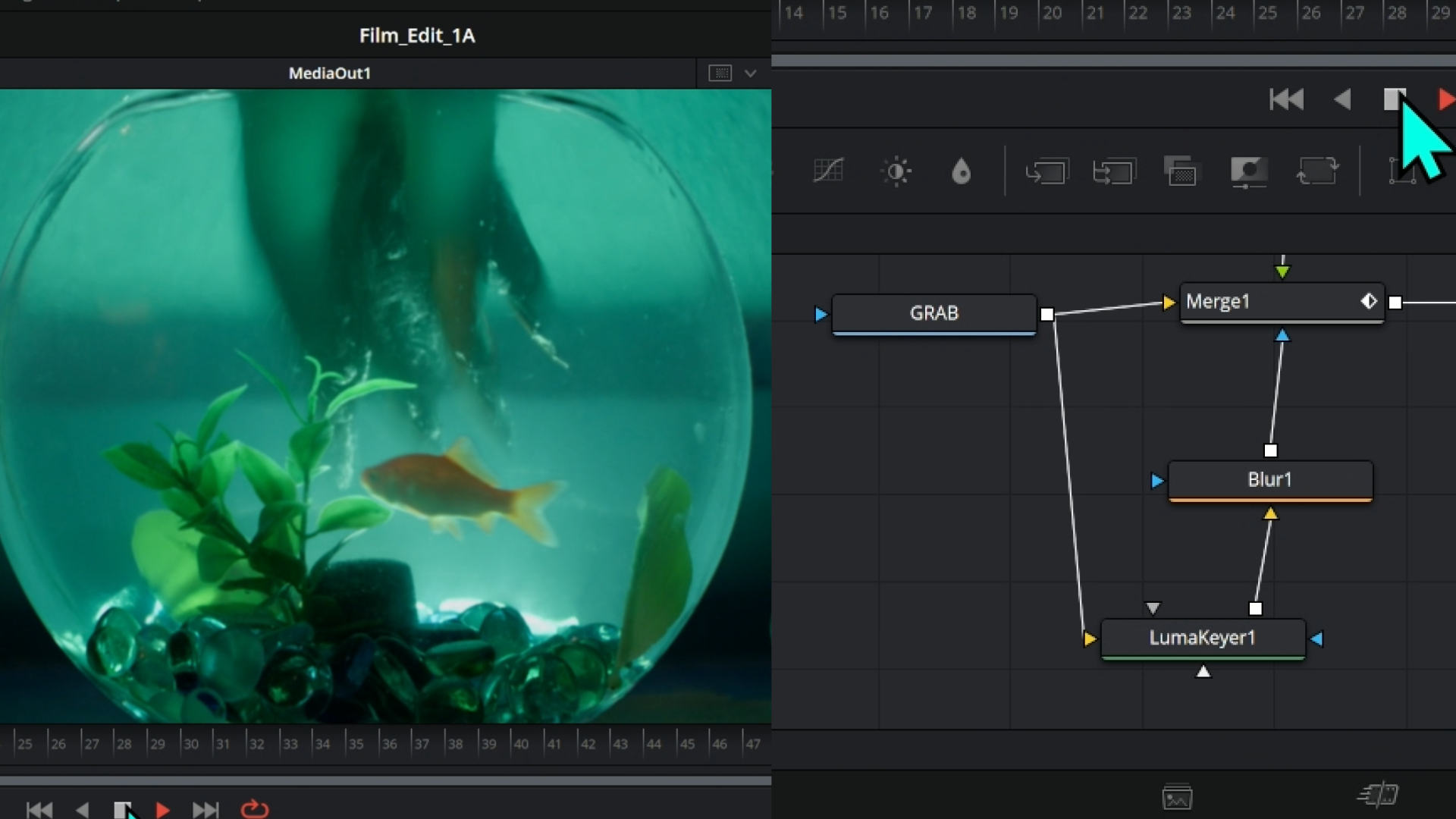Viewport: 1456px width, 819px height.
Task: Click frame 35 on viewer time ruler
Action: (x=356, y=744)
